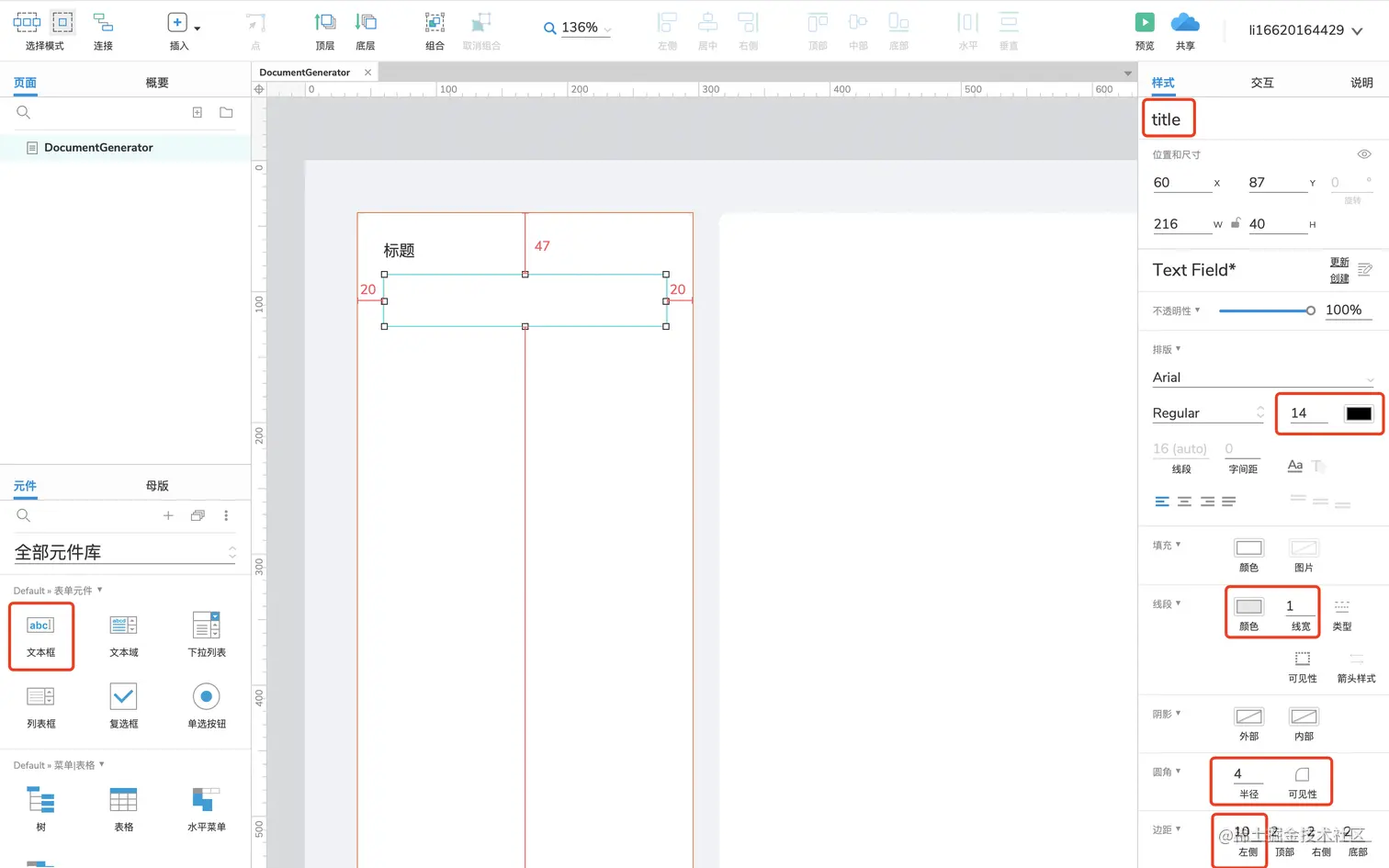Image resolution: width=1389 pixels, height=868 pixels.
Task: Open the canvas tab list dropdown arrow
Action: 1128,73
